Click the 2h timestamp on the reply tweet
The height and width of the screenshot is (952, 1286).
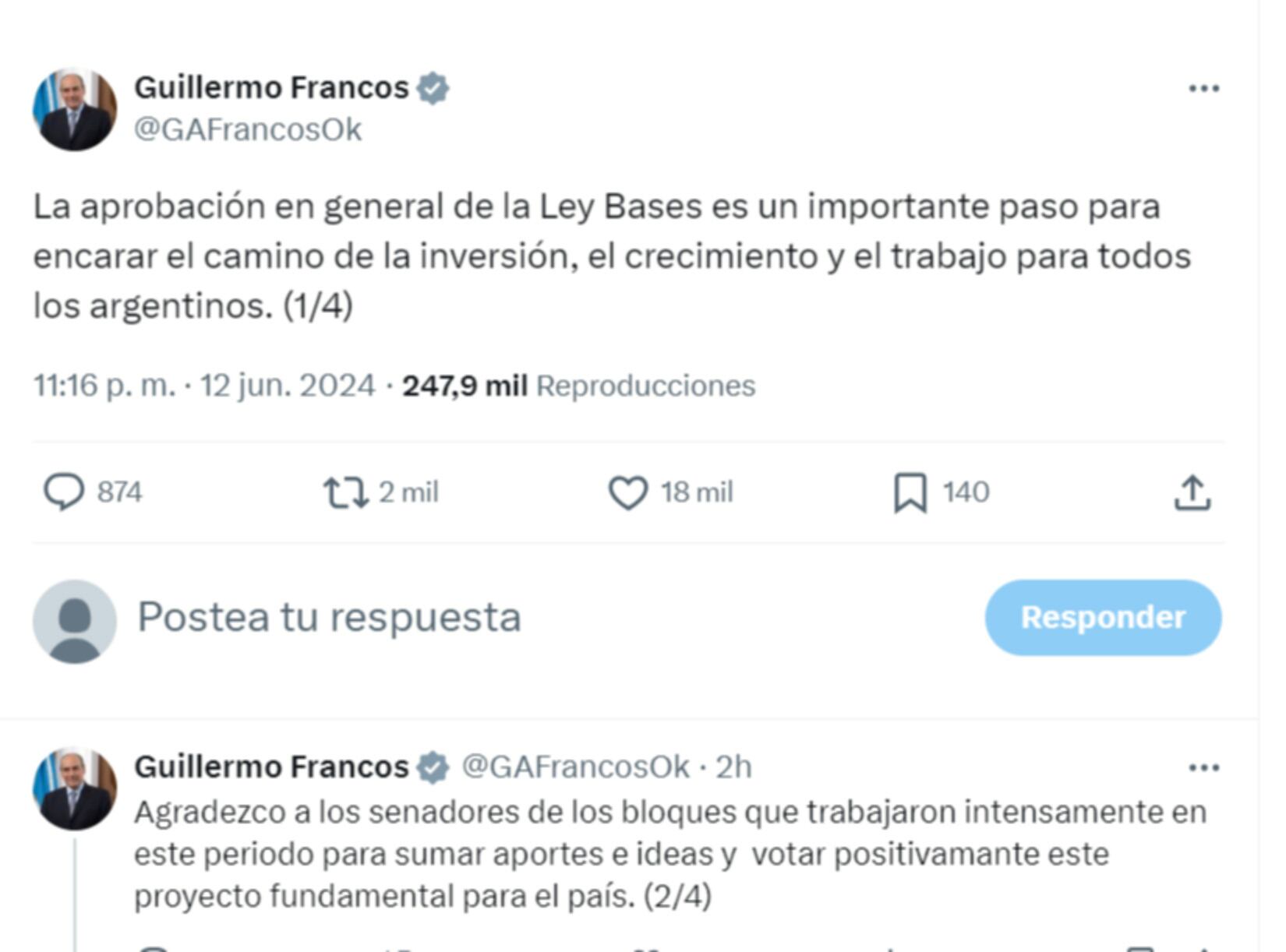coord(733,767)
